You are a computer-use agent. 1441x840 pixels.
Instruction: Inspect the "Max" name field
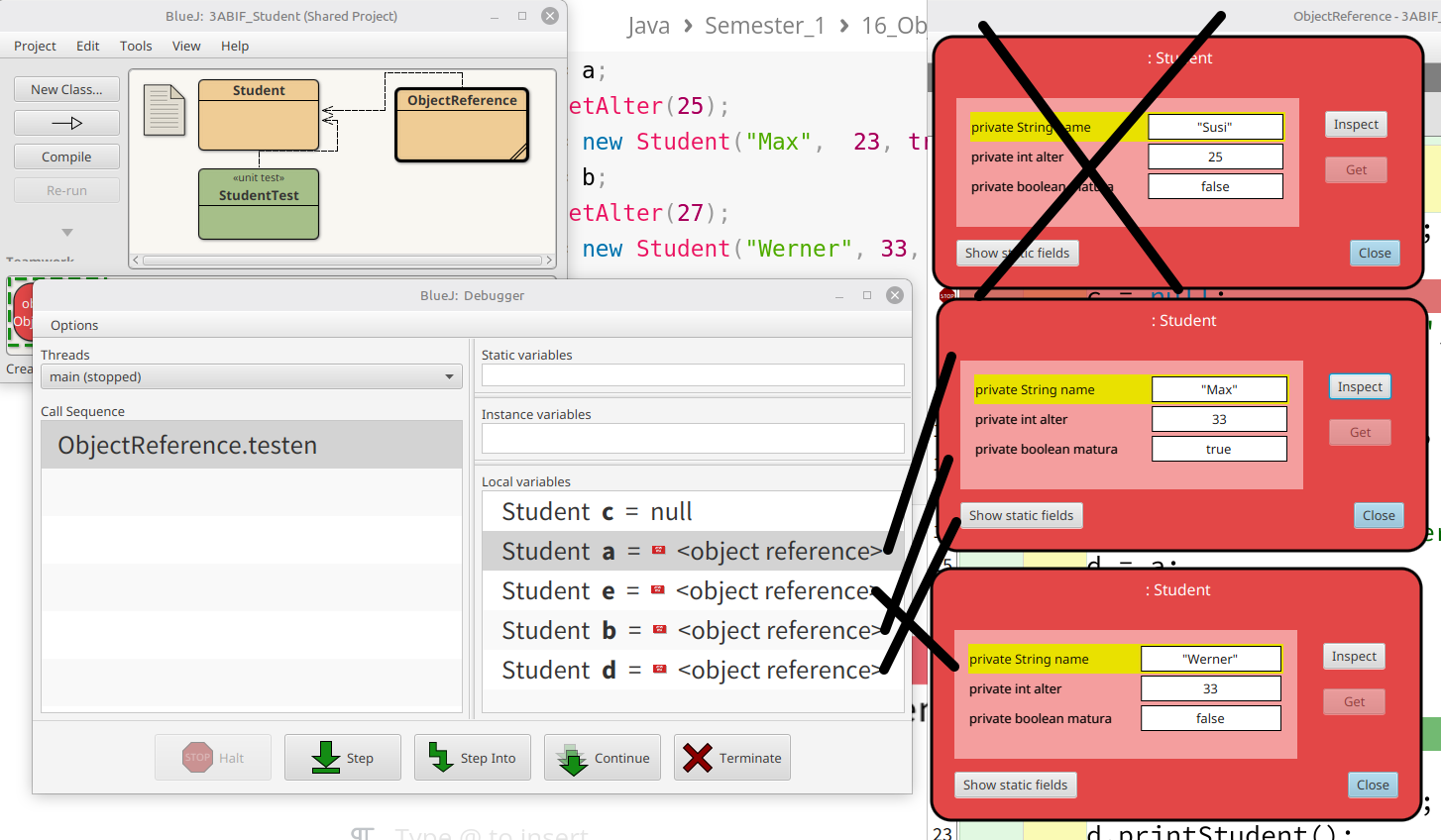pyautogui.click(x=1359, y=387)
